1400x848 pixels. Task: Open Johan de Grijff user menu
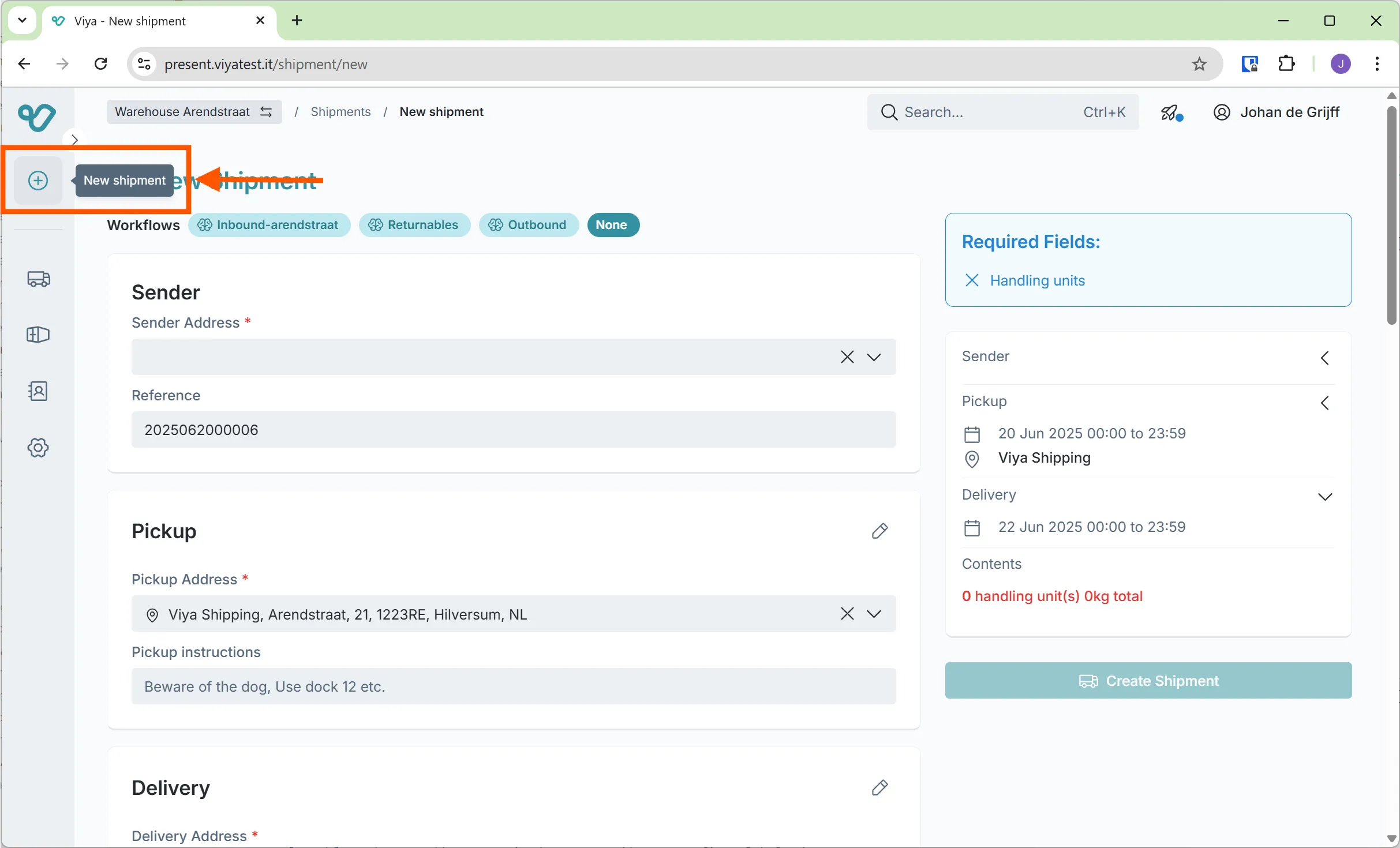1277,112
